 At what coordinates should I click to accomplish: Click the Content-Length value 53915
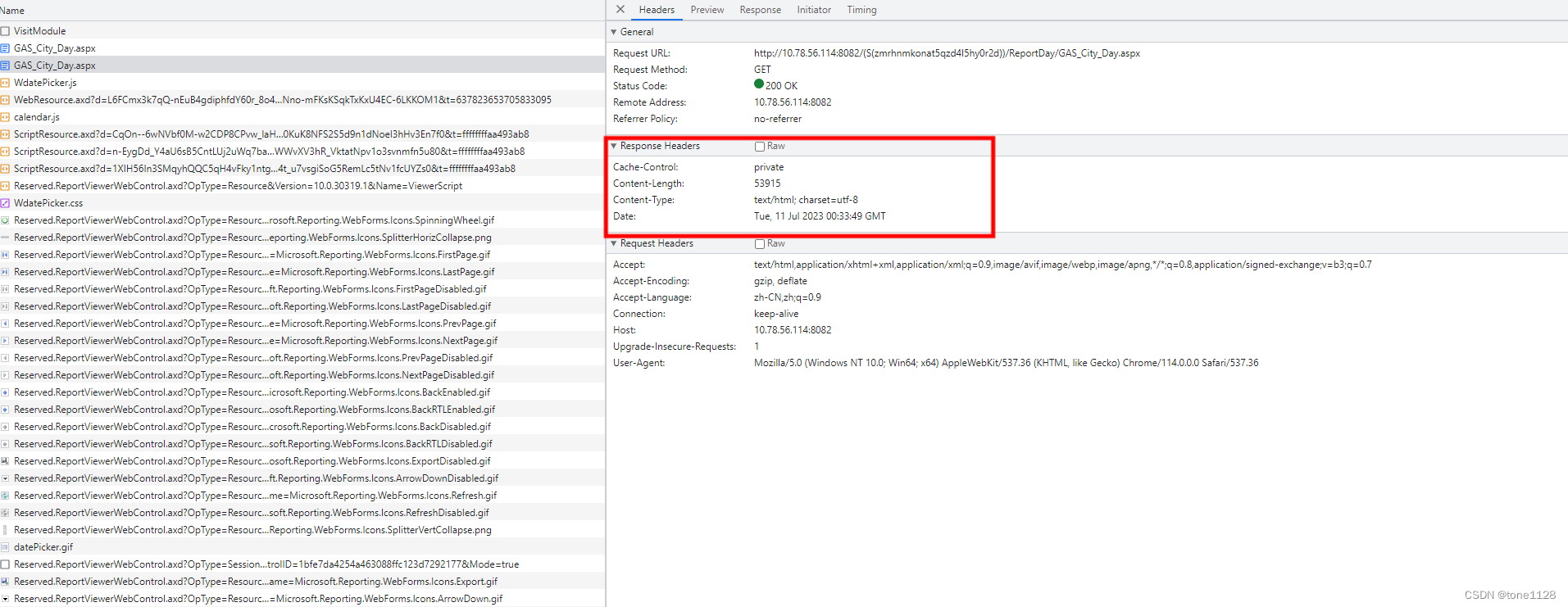tap(767, 183)
